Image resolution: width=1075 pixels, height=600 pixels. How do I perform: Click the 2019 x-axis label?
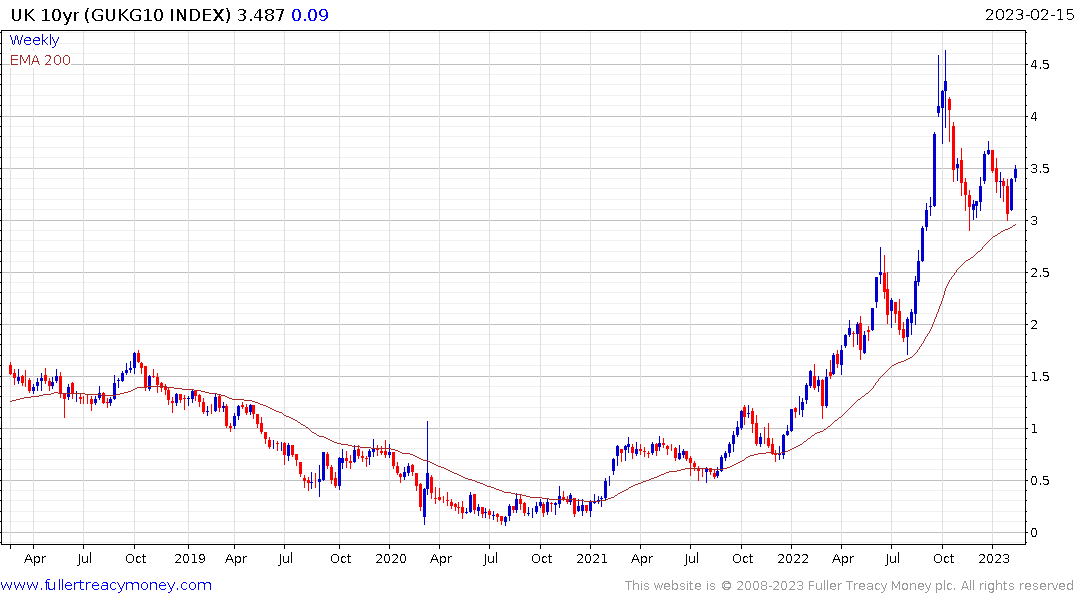coord(190,558)
